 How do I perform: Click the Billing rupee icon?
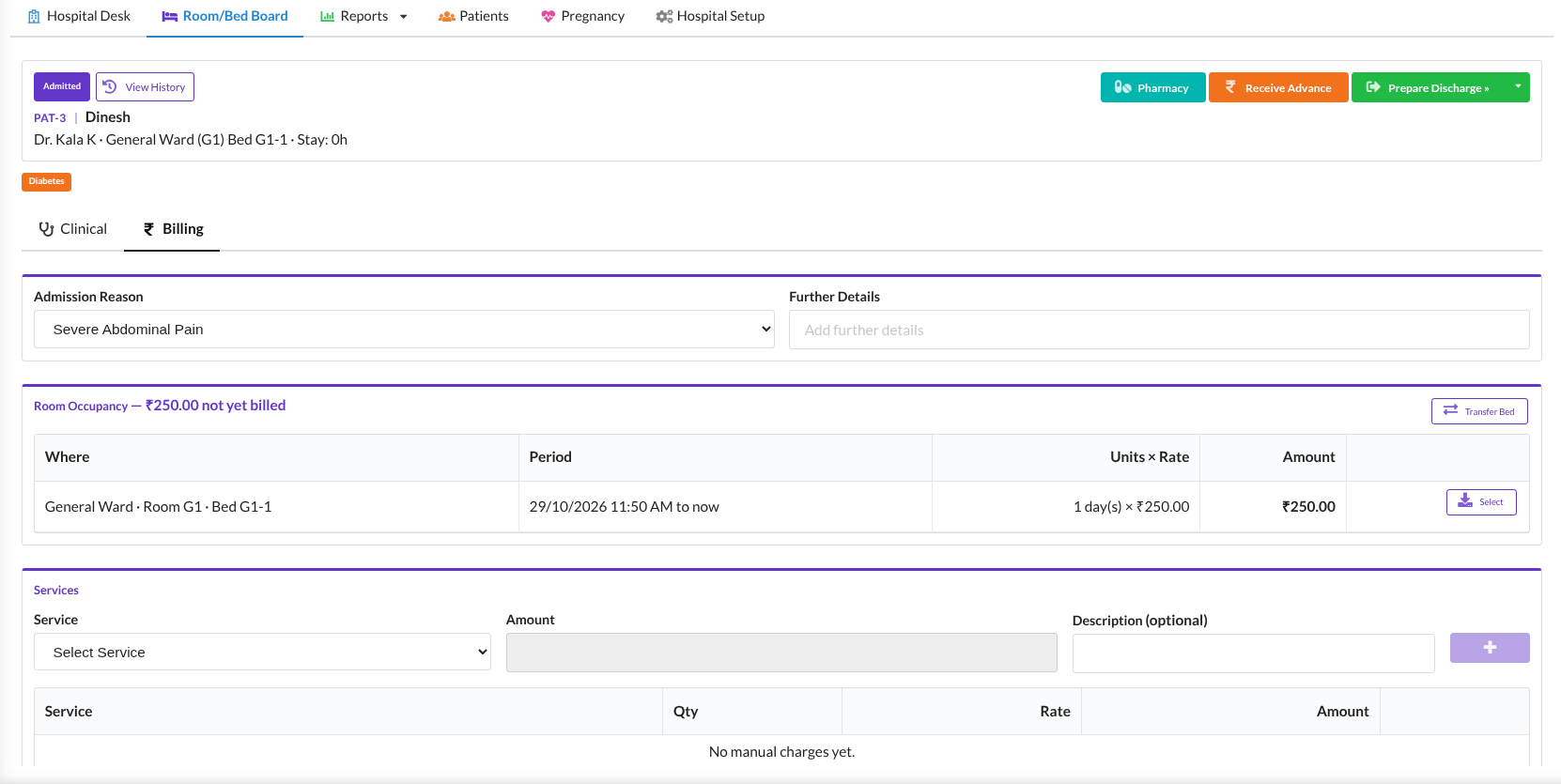pos(148,229)
